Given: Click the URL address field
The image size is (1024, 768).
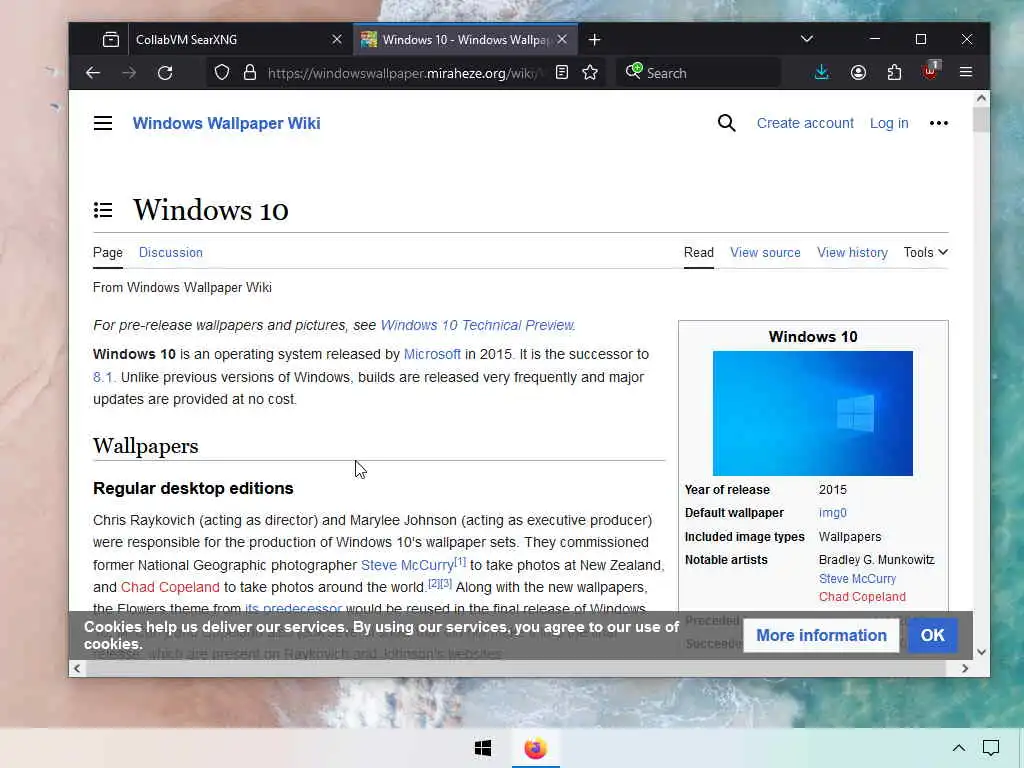Looking at the screenshot, I should [x=405, y=72].
